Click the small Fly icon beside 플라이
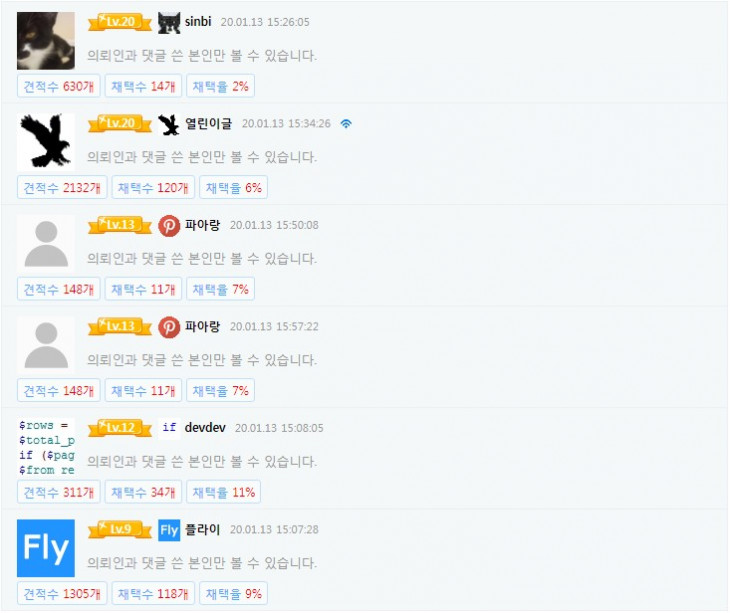The width and height of the screenshot is (730, 613). [x=169, y=530]
